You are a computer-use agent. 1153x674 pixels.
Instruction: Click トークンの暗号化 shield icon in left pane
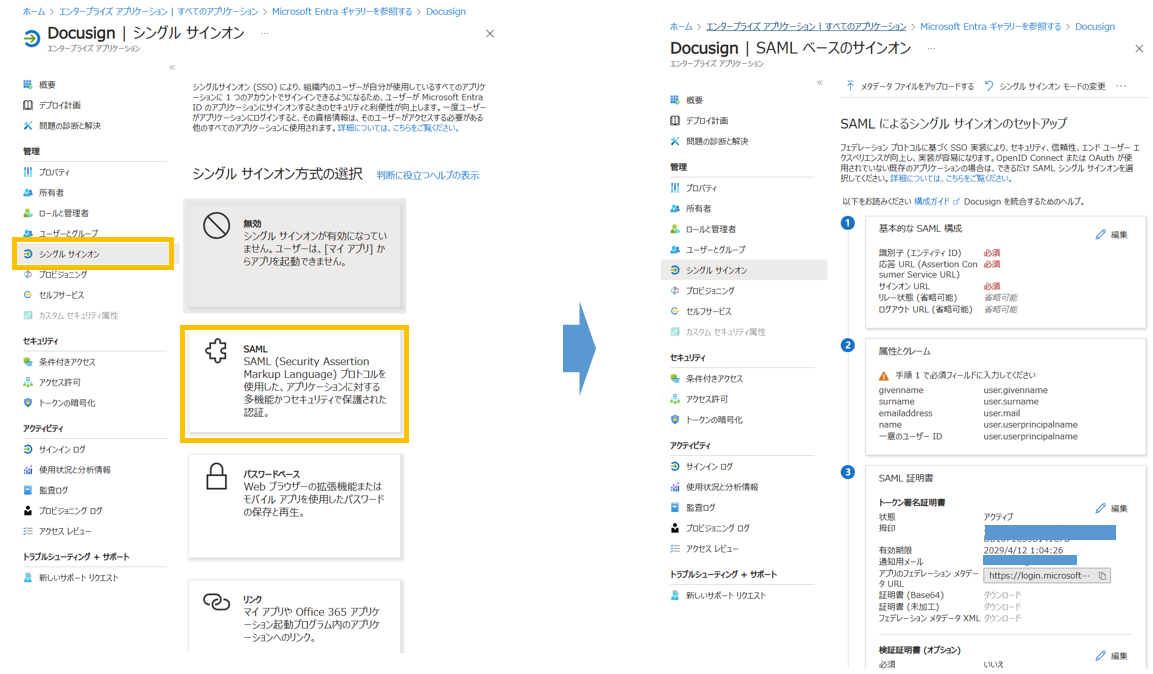coord(28,403)
